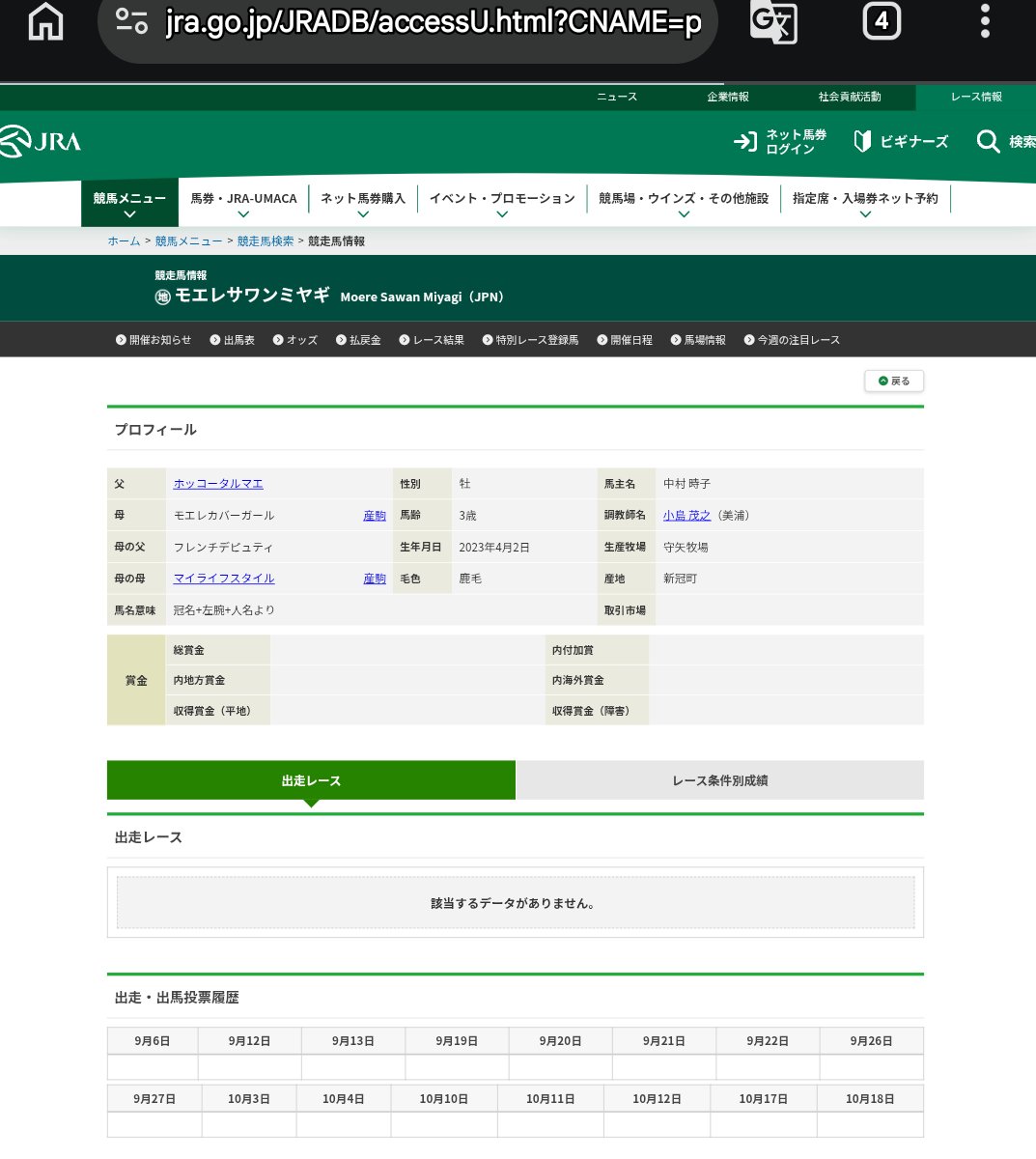Image resolution: width=1036 pixels, height=1159 pixels.
Task: Open the 企業情報 top menu item
Action: pyautogui.click(x=728, y=97)
